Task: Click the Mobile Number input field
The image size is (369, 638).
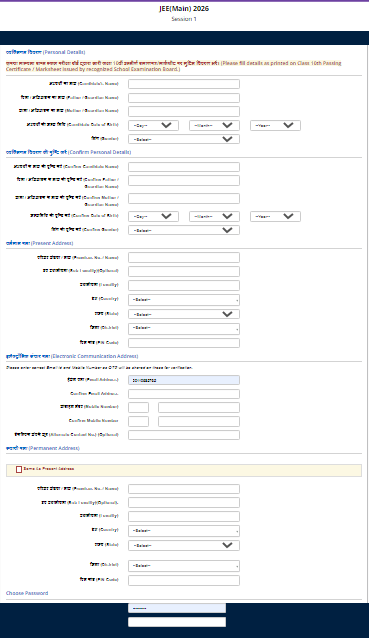Action: 199,407
